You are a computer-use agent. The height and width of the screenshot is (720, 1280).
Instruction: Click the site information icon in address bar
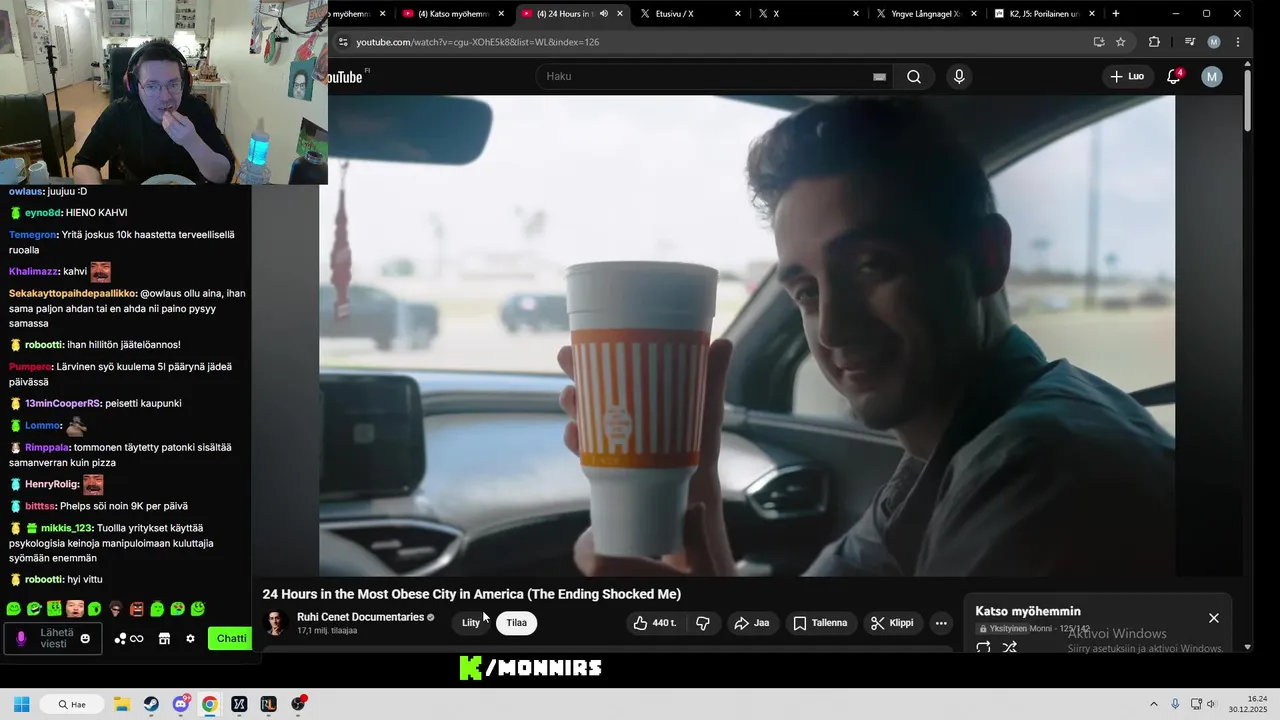tap(343, 42)
